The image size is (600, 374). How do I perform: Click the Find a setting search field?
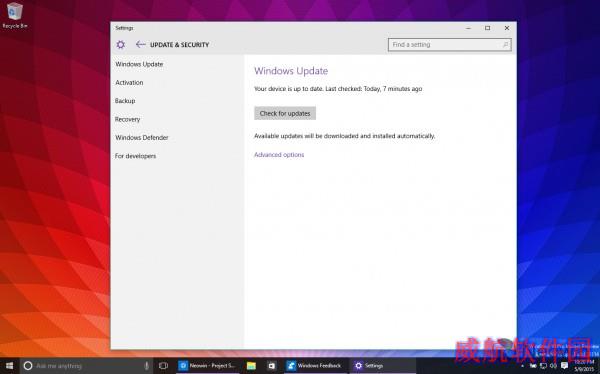pyautogui.click(x=450, y=45)
